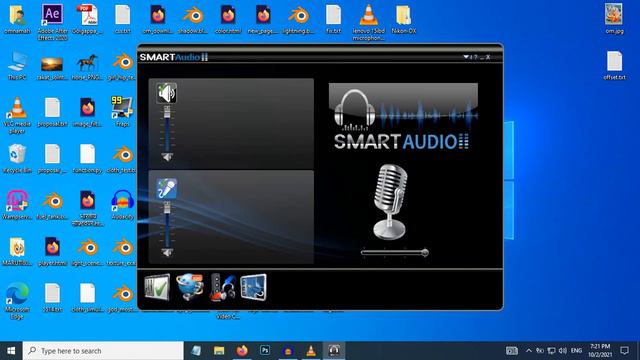Select the large microphone image in SmartAudio
Viewport: 640px width, 360px height.
390,202
